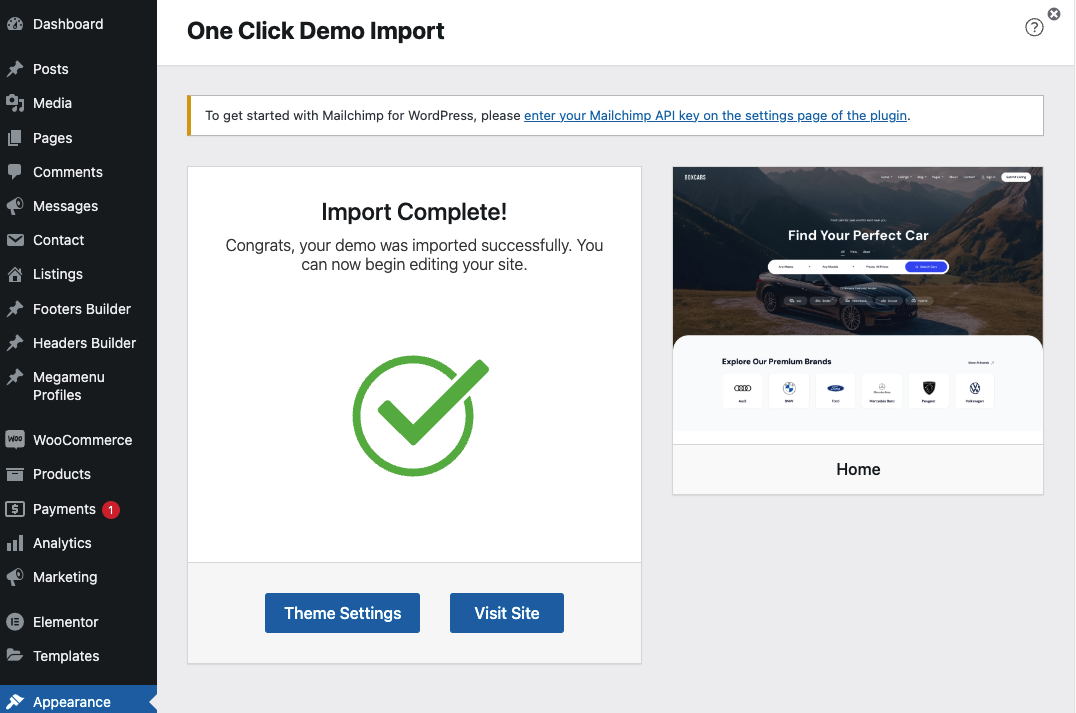The width and height of the screenshot is (1076, 713).
Task: Open the Pages menu item
Action: [x=52, y=138]
